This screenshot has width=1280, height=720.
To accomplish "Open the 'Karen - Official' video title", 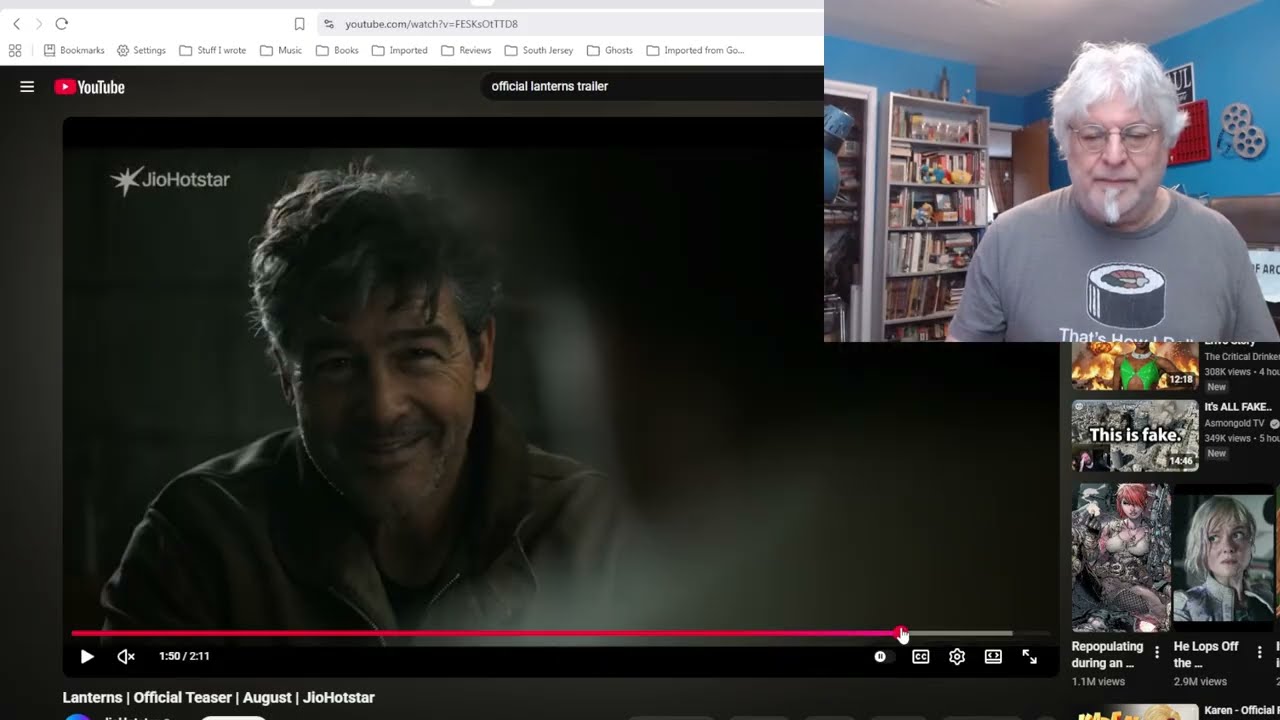I will tap(1240, 710).
